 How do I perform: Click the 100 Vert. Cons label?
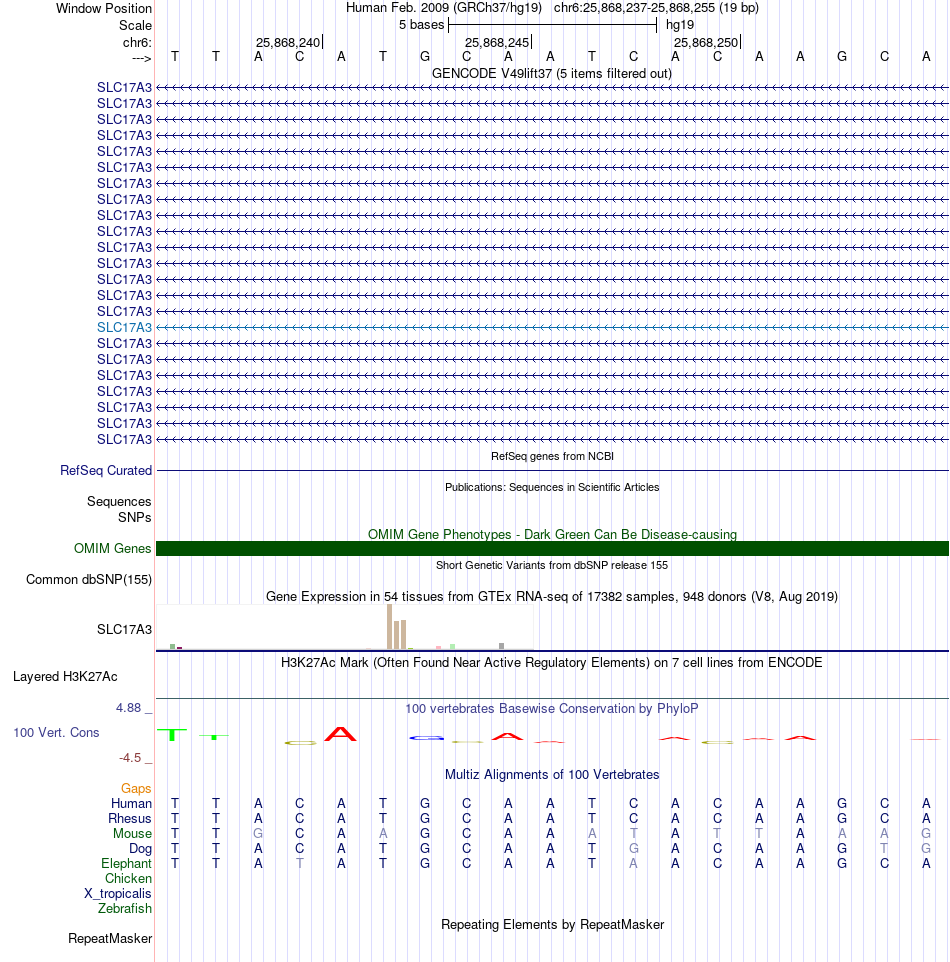[x=56, y=733]
